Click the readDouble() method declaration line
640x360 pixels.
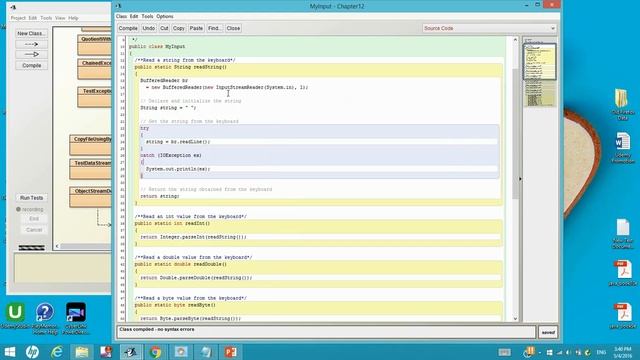(x=181, y=264)
